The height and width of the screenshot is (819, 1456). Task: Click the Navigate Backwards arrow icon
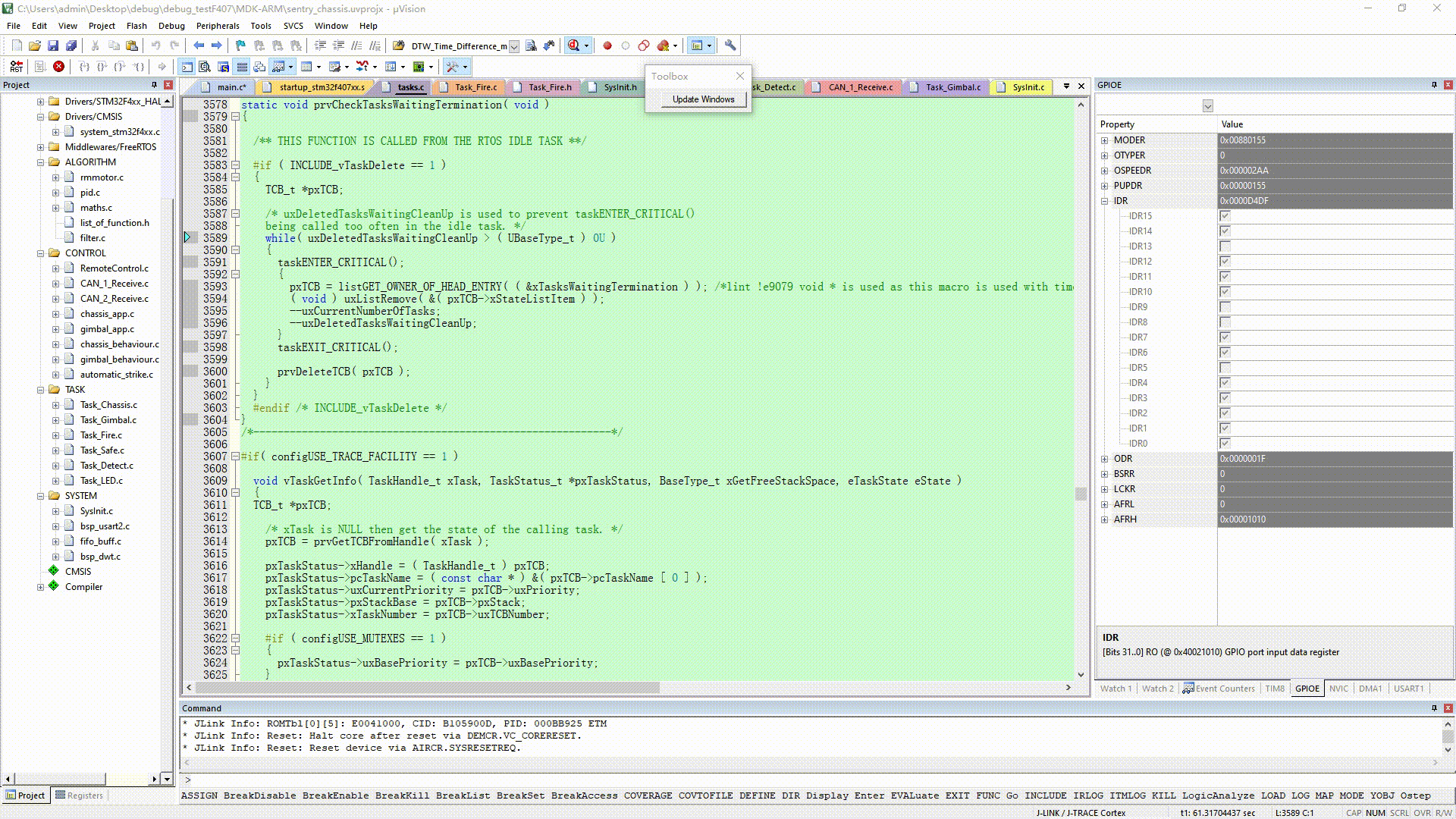[199, 45]
